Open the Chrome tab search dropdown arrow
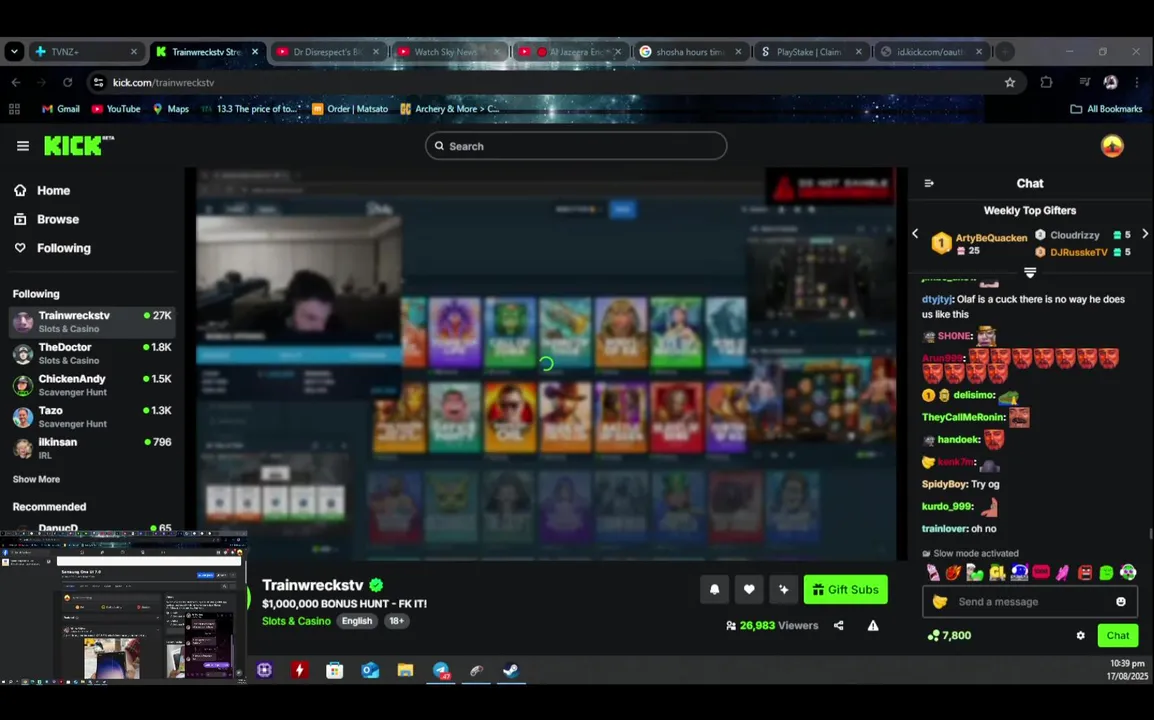The image size is (1154, 720). [x=14, y=52]
